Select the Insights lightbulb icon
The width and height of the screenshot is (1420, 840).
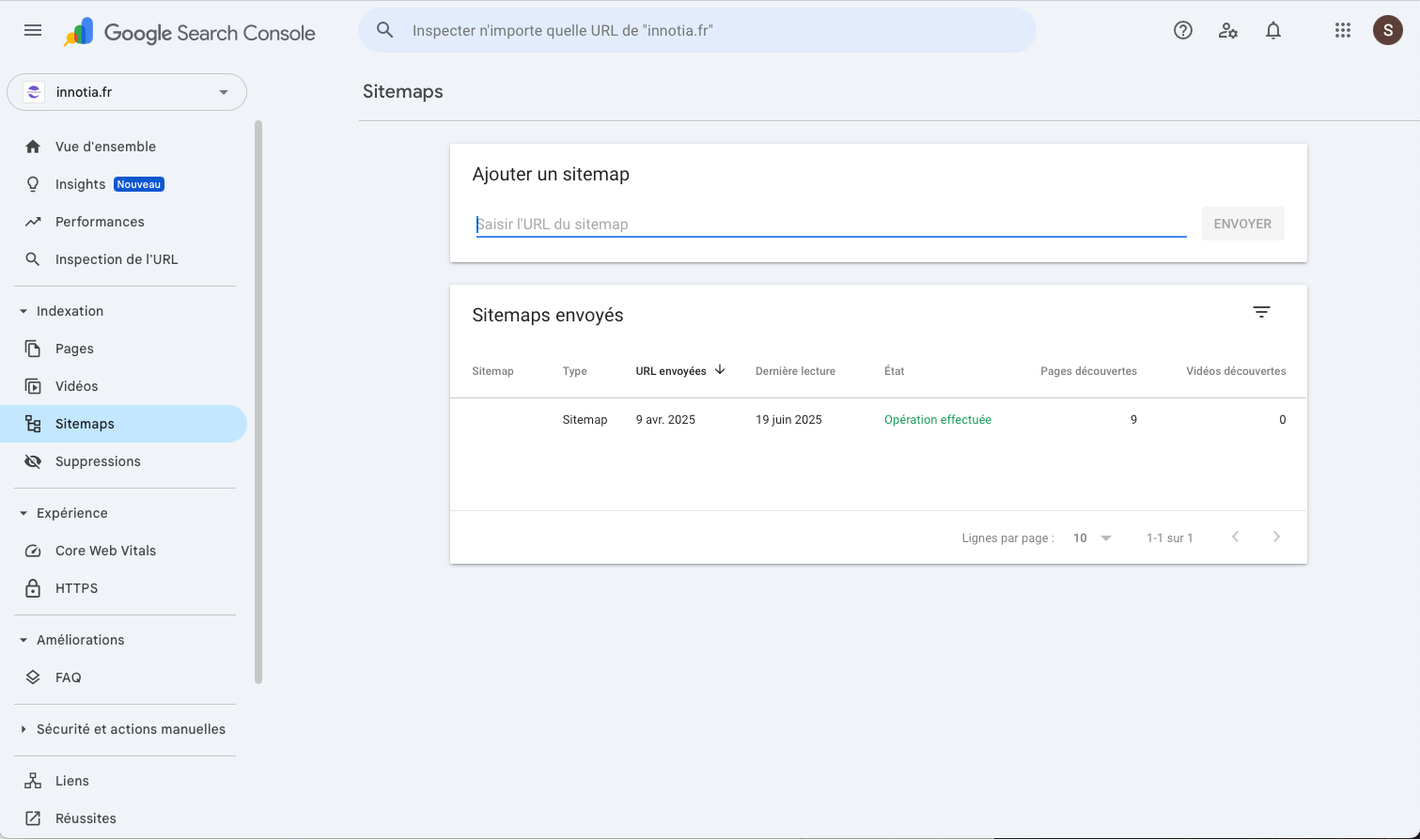pyautogui.click(x=32, y=183)
